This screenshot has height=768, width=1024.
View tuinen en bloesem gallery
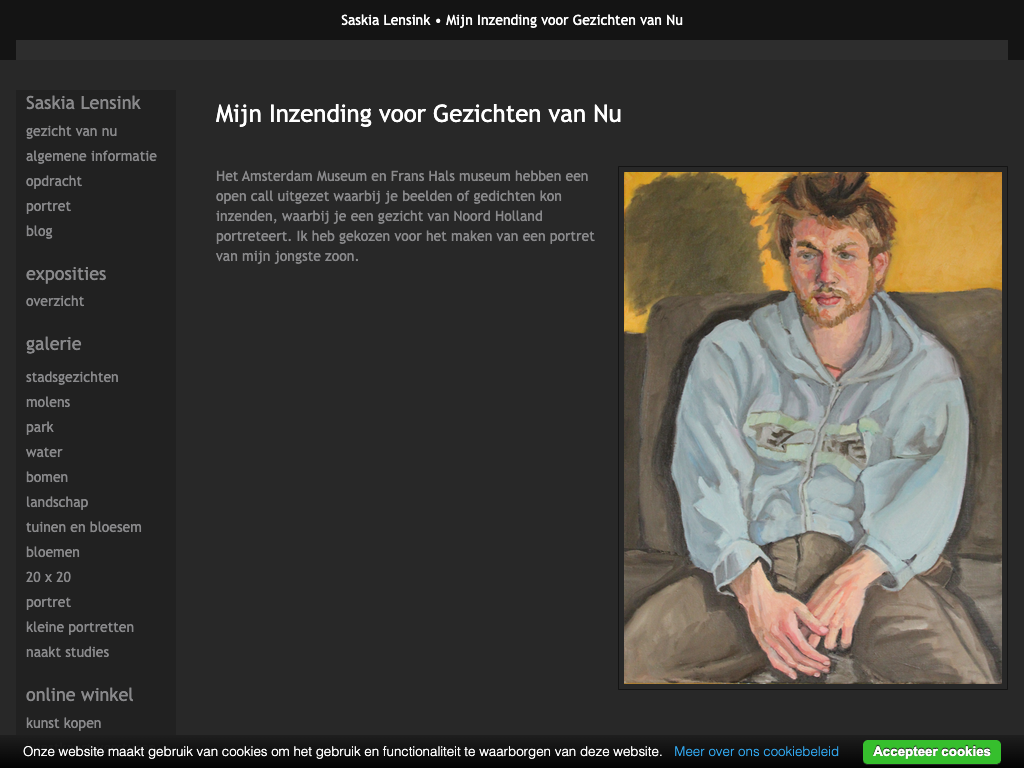84,527
